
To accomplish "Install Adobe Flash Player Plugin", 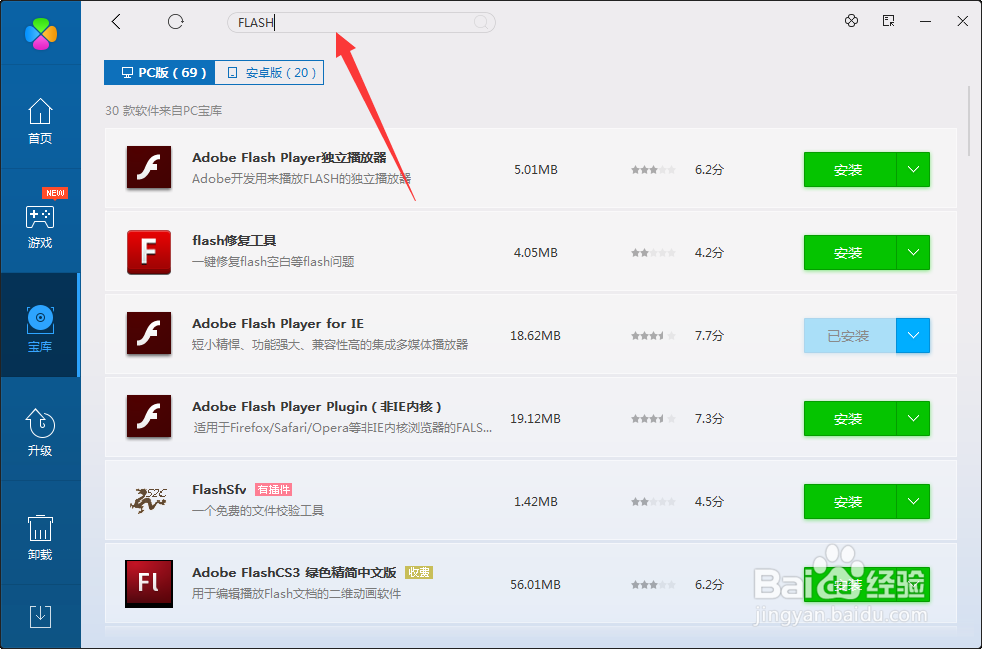I will tap(849, 418).
